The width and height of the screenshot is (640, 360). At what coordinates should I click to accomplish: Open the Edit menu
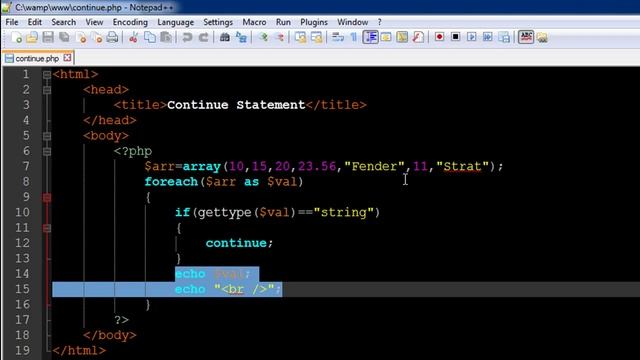[x=35, y=22]
